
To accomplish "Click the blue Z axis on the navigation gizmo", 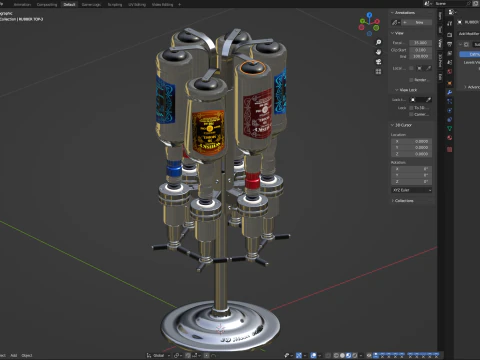I will tap(369, 15).
